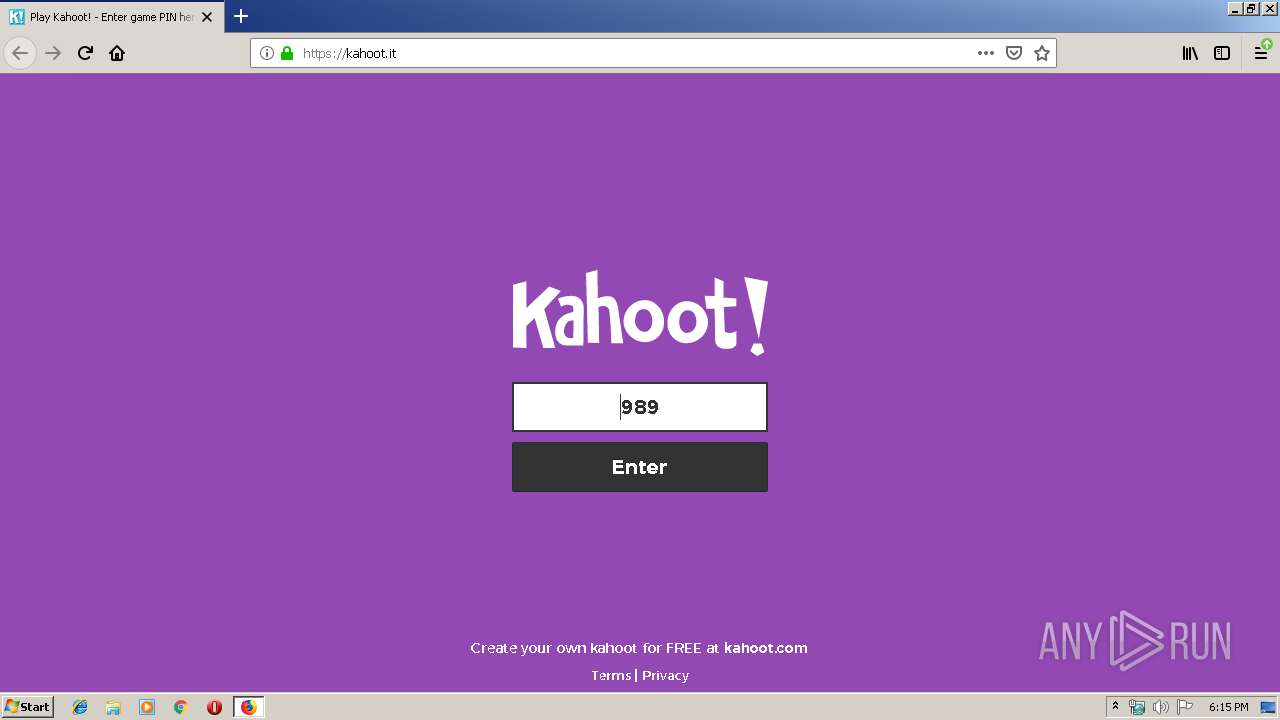Open Windows Explorer folder in taskbar
Image resolution: width=1280 pixels, height=720 pixels.
point(113,707)
